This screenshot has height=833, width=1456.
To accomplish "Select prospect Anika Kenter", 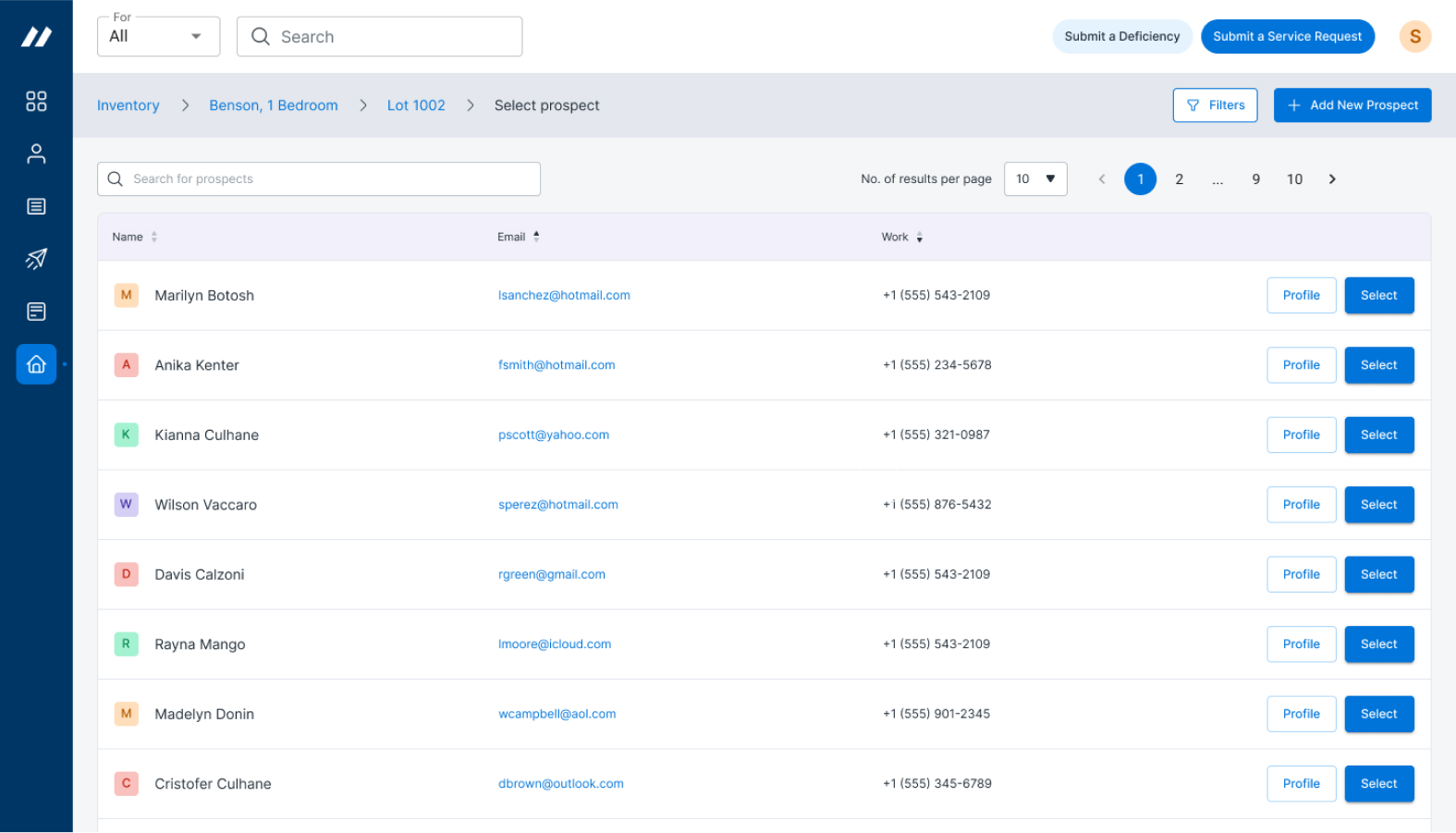I will point(1378,365).
